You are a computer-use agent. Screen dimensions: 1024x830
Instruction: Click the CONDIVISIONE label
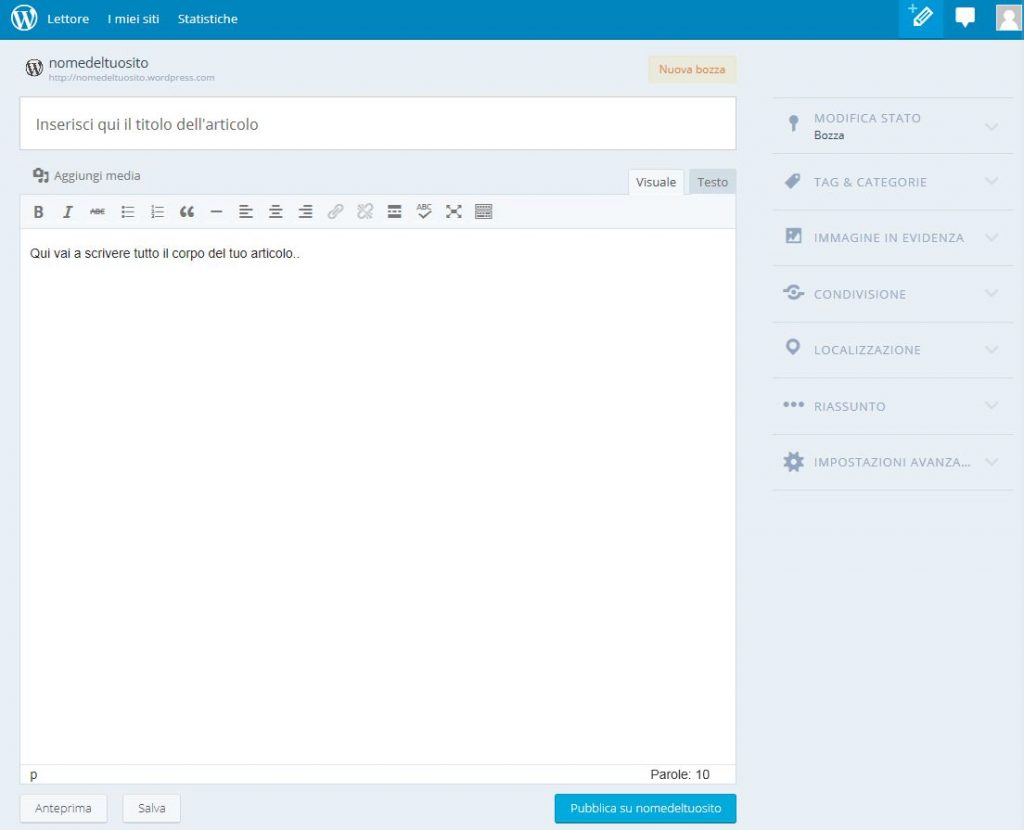tap(859, 295)
